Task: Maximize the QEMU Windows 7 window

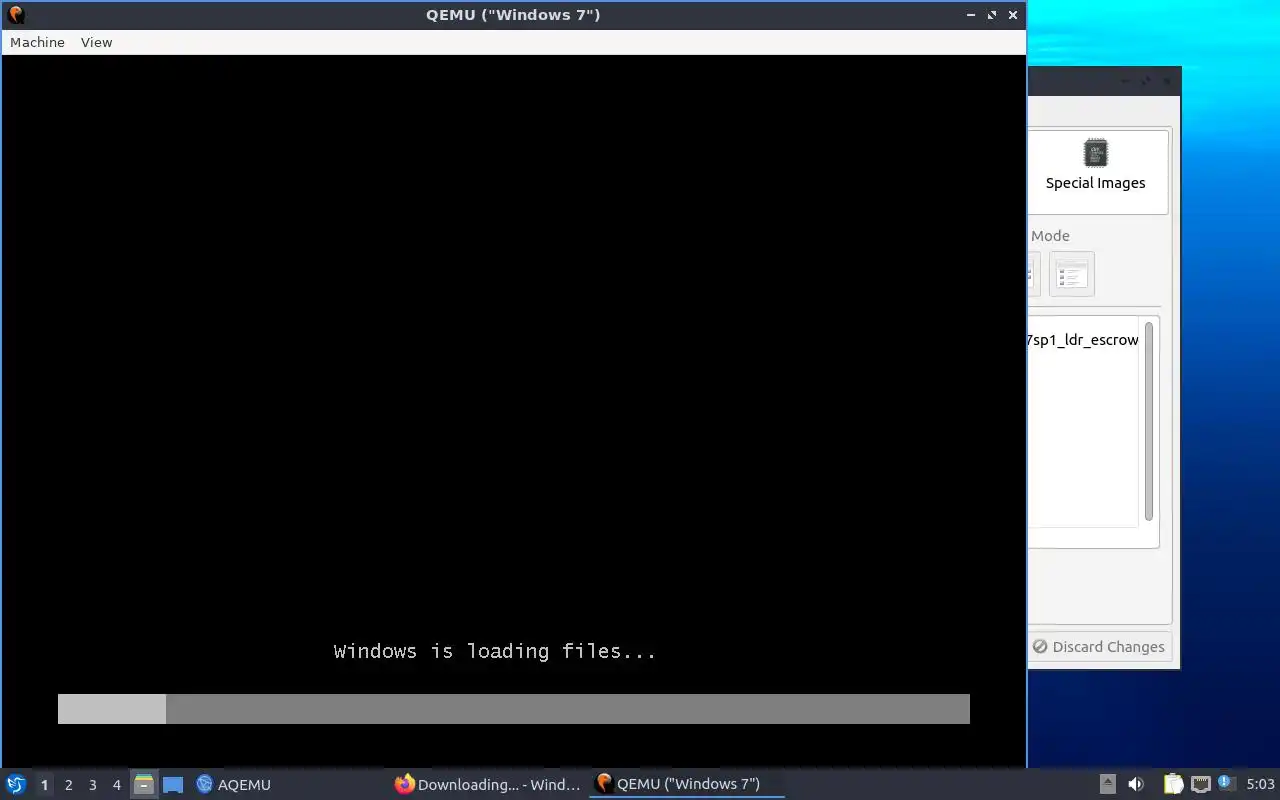Action: point(992,15)
